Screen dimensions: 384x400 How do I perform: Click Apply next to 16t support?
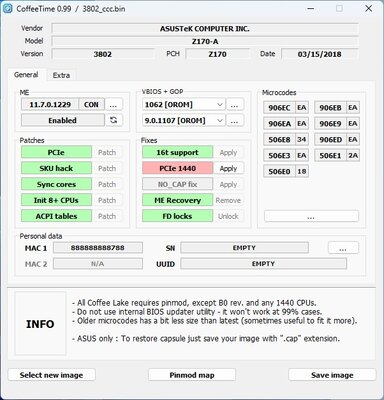[228, 152]
